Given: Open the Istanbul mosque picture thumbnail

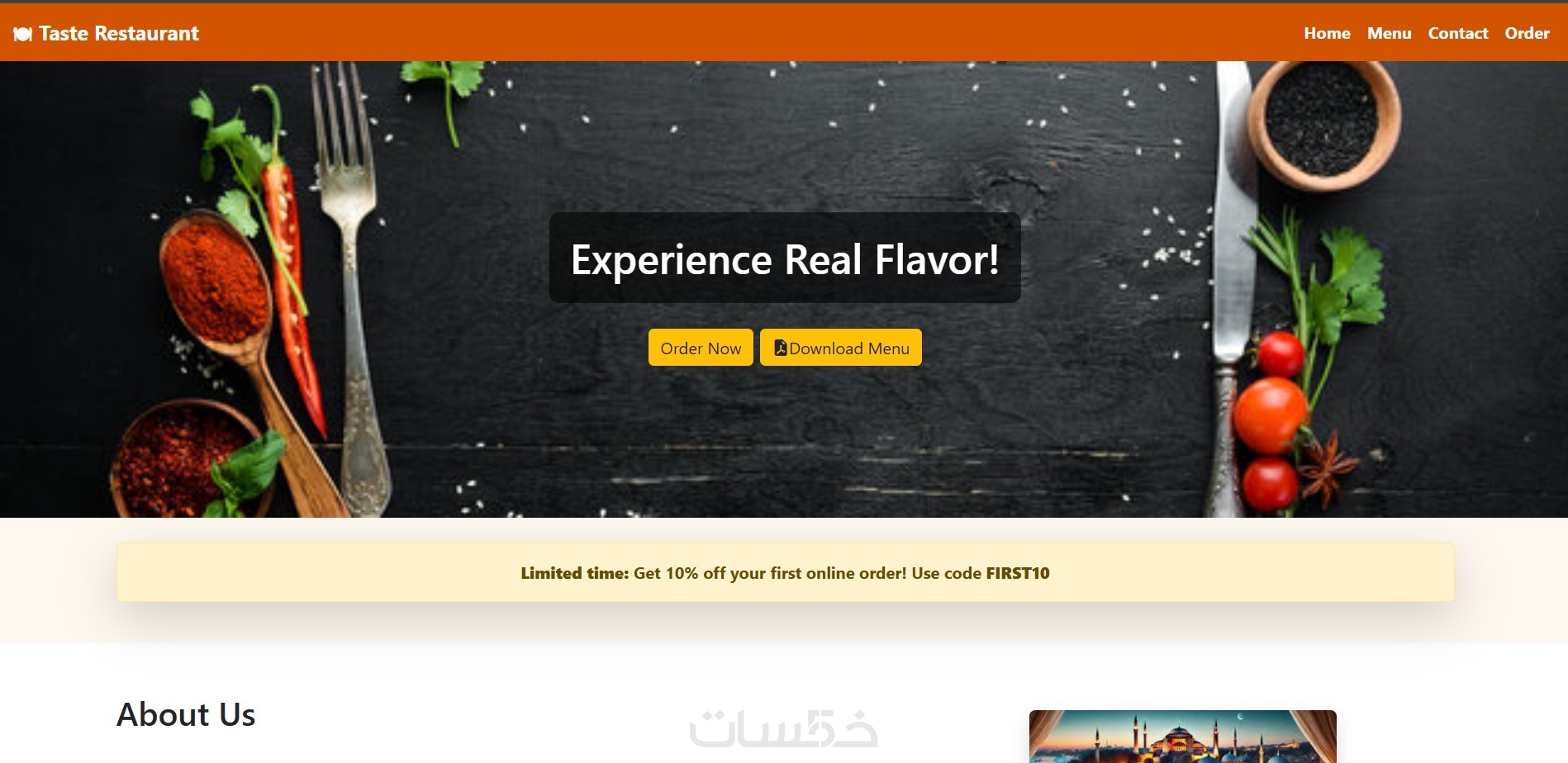Looking at the screenshot, I should point(1182,737).
